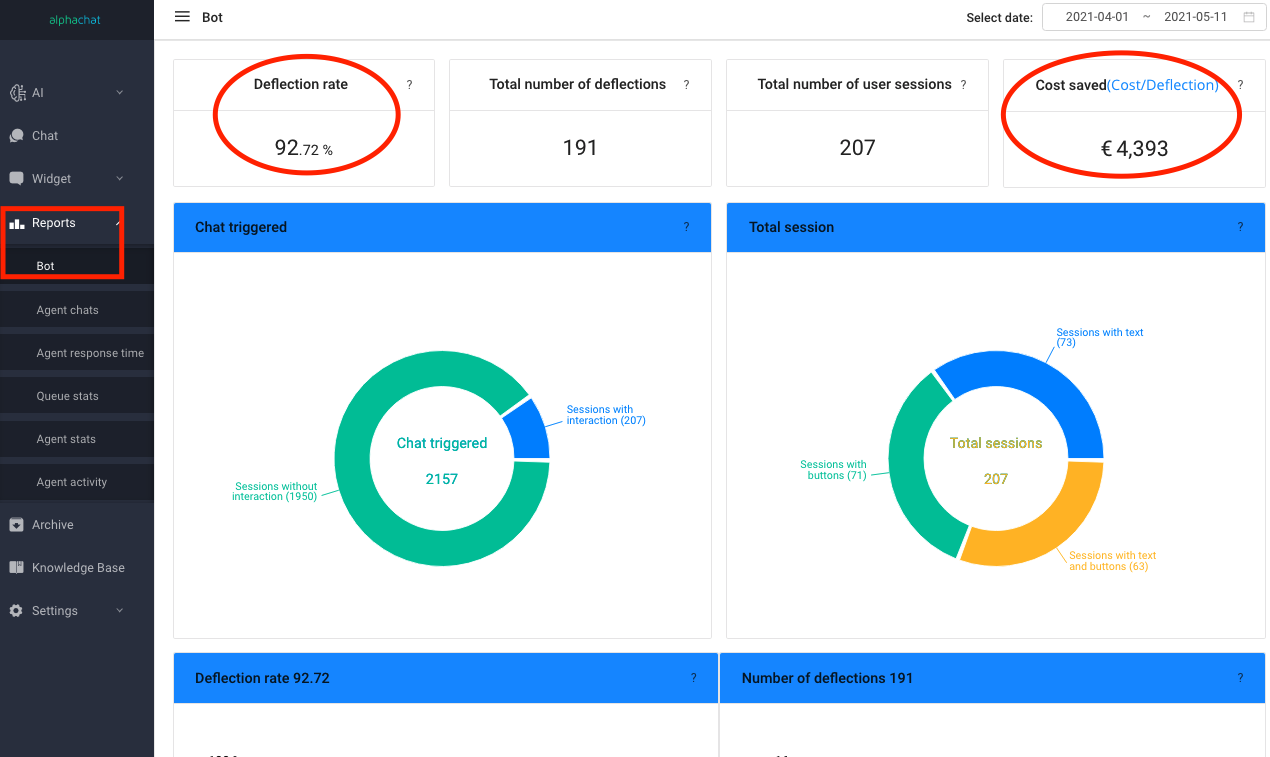Expand the Settings menu chevron
The height and width of the screenshot is (757, 1270).
pyautogui.click(x=120, y=611)
